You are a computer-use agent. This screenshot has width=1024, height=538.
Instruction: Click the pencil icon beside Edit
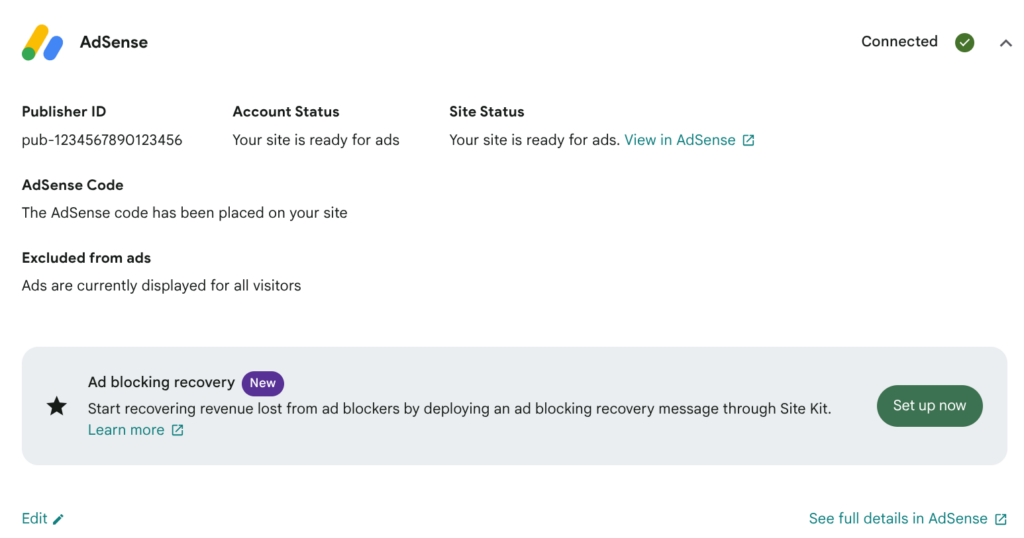point(58,520)
